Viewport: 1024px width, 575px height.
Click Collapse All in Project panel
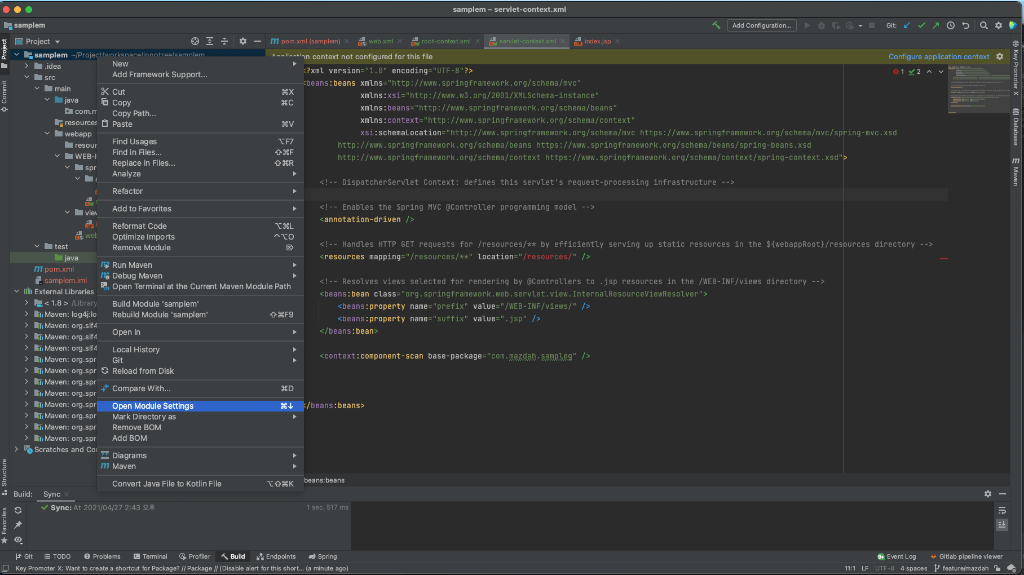(x=224, y=41)
